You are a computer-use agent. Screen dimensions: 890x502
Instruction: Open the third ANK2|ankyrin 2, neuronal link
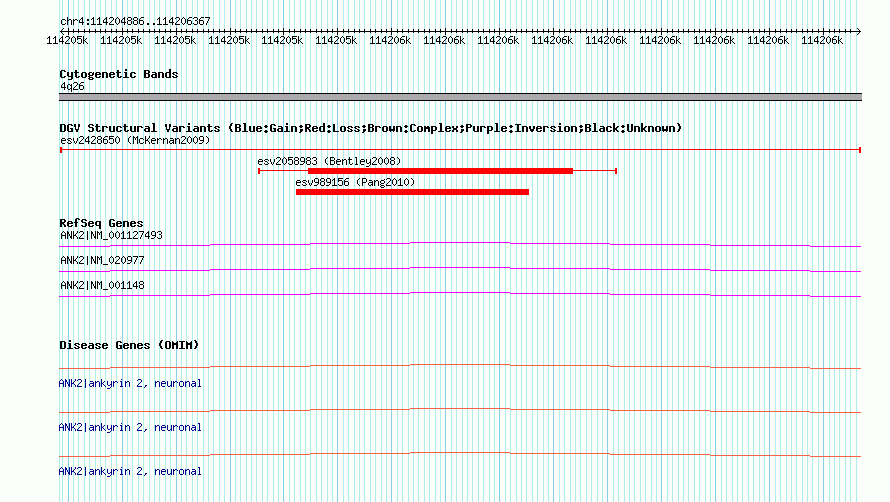click(130, 471)
